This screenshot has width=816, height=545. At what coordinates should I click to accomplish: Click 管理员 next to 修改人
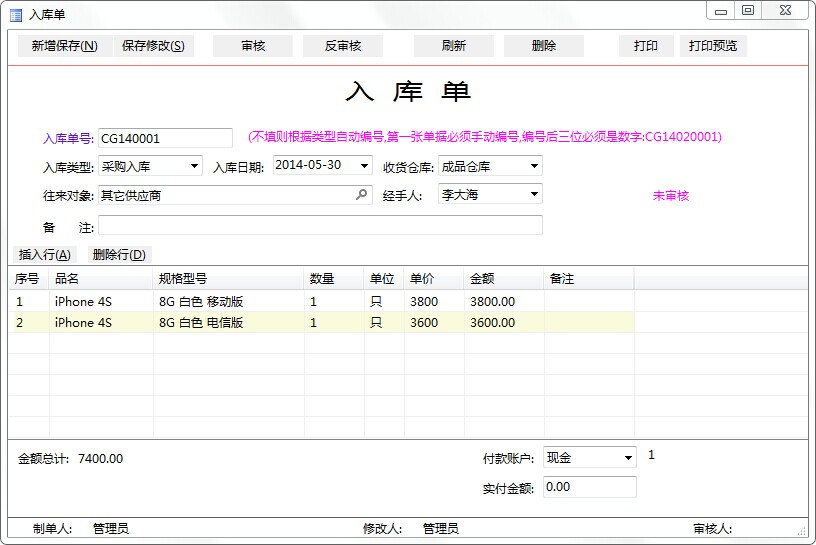pos(441,529)
